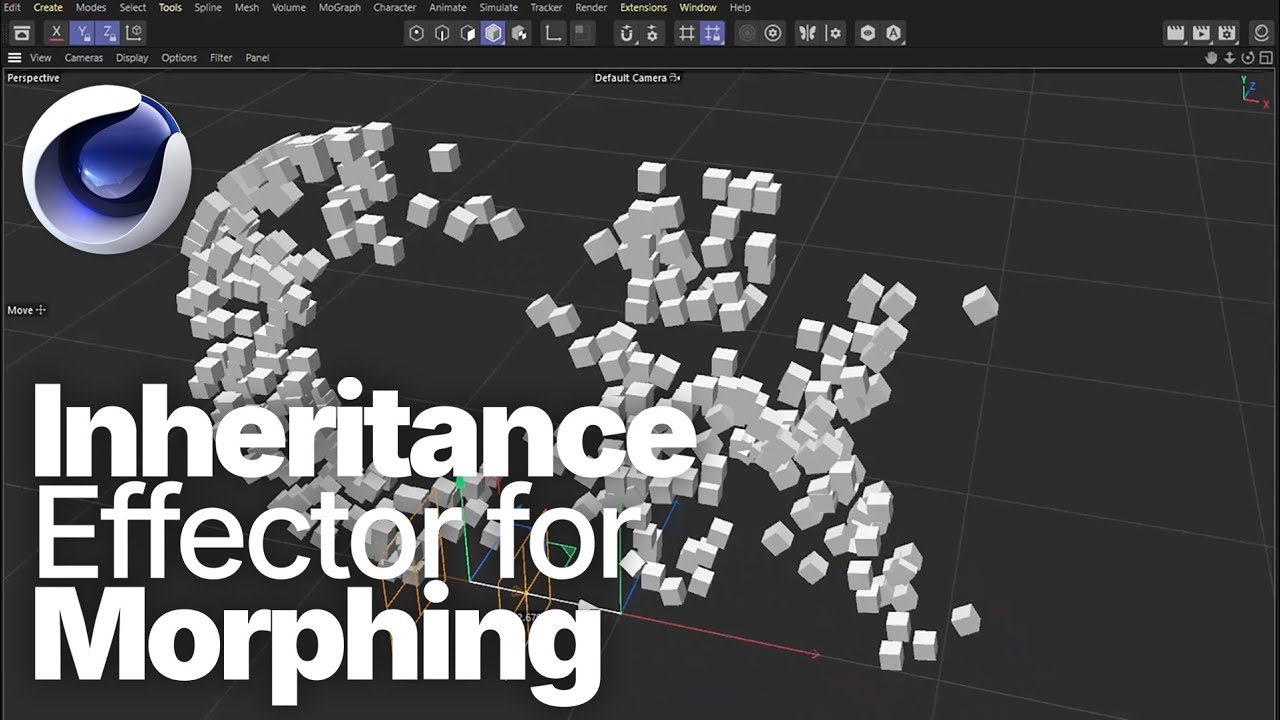The width and height of the screenshot is (1280, 720).
Task: Open the Simulate menu
Action: click(x=498, y=7)
